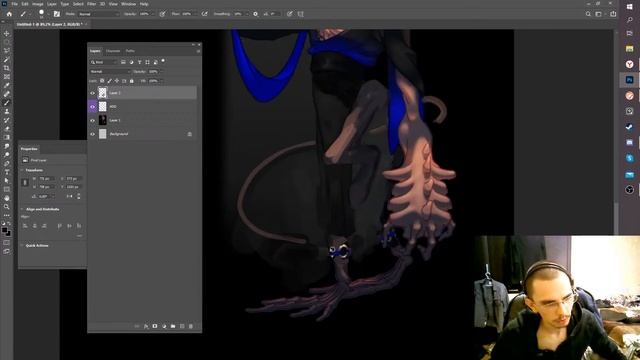The image size is (640, 360).
Task: Select the Move tool
Action: (7, 33)
